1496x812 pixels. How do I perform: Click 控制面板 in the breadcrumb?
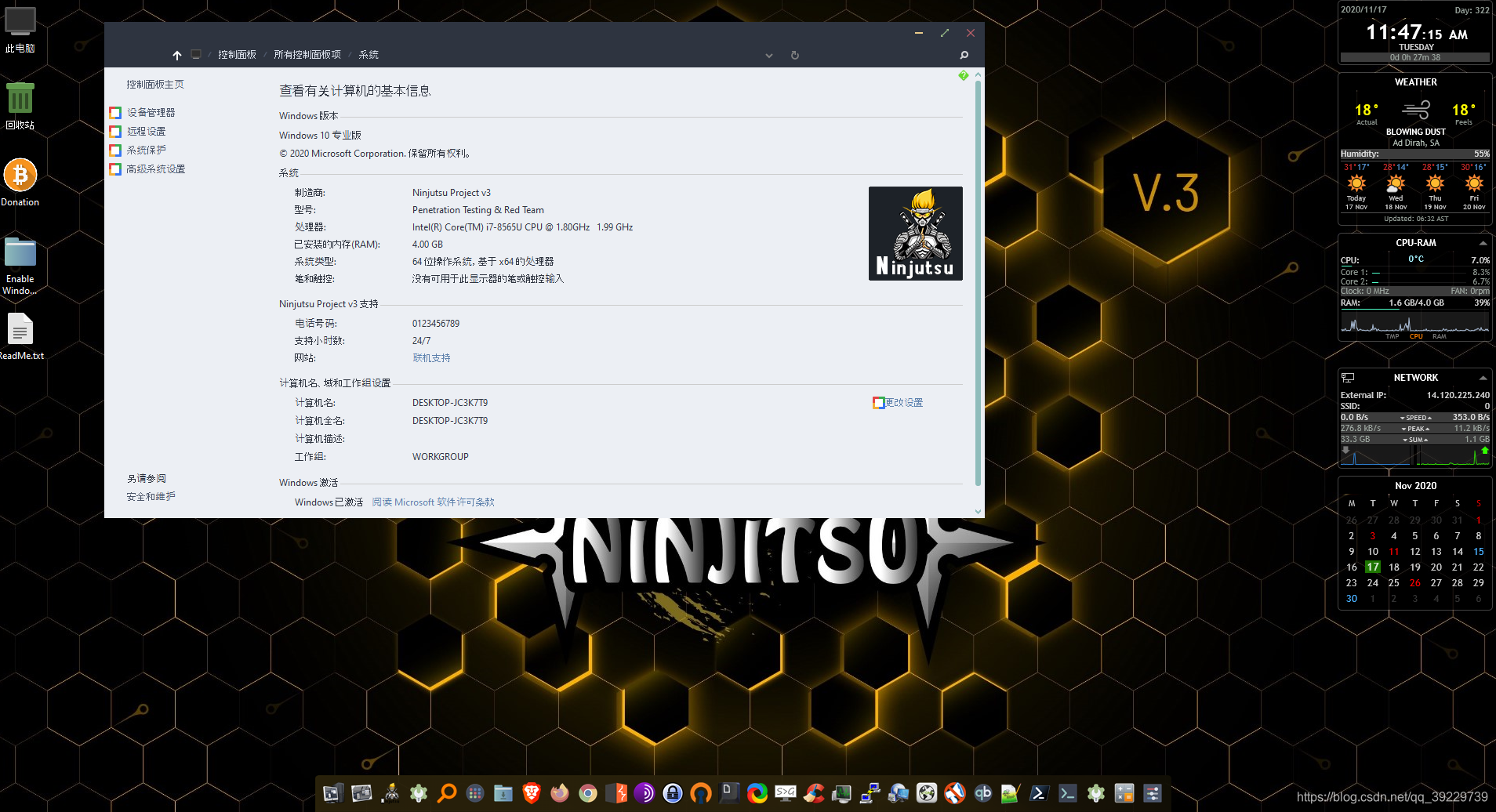point(237,55)
